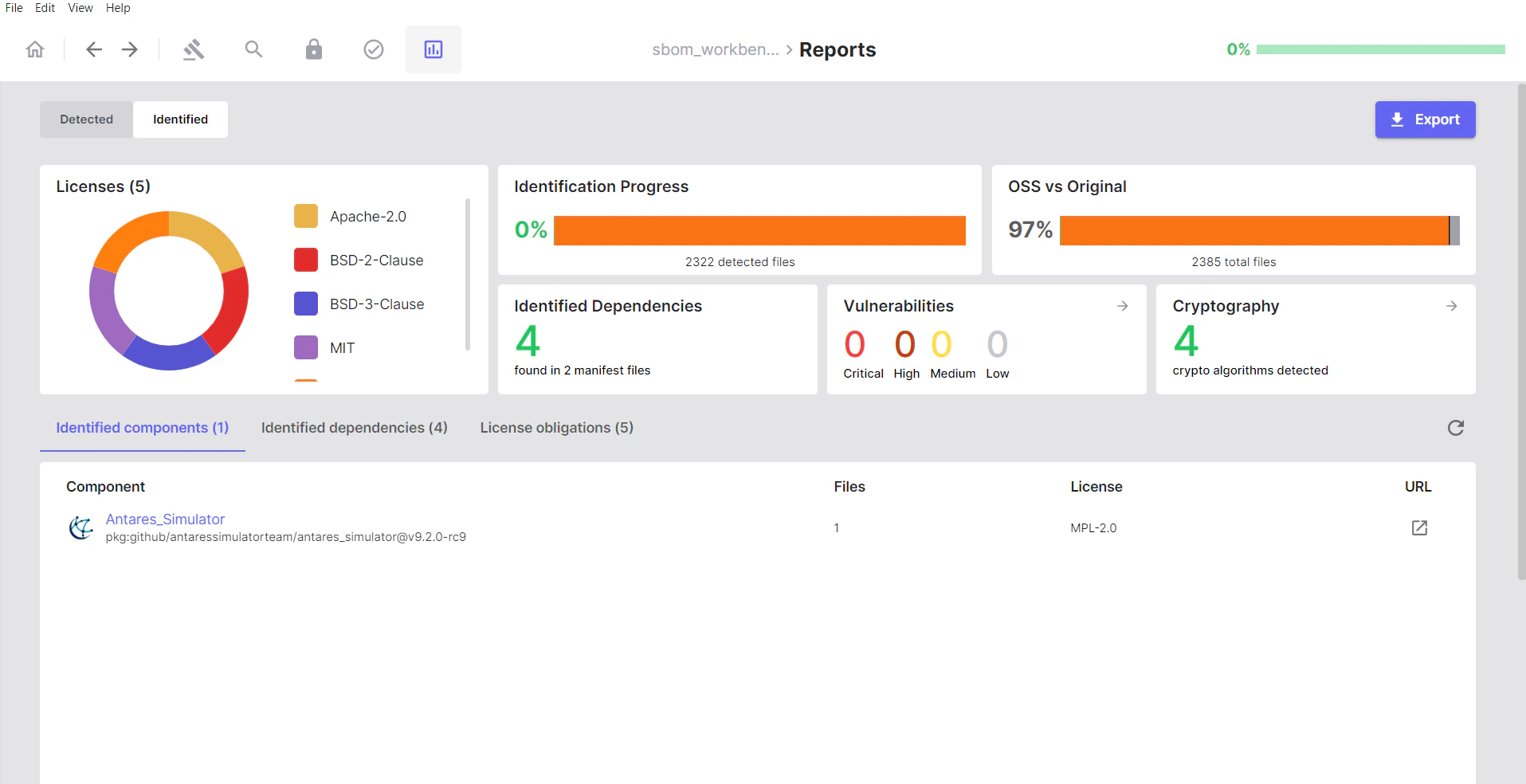Viewport: 1526px width, 784px height.
Task: Open the search magnifier tool
Action: [x=253, y=49]
